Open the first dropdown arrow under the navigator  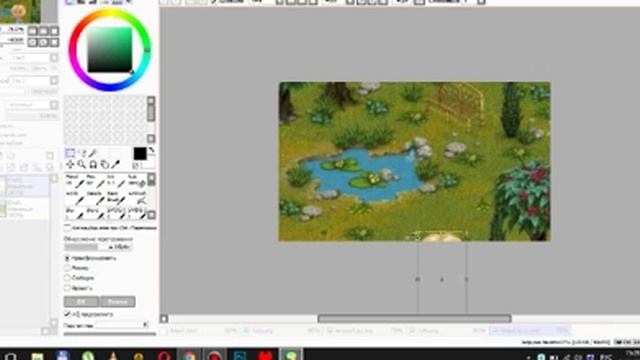pyautogui.click(x=54, y=58)
